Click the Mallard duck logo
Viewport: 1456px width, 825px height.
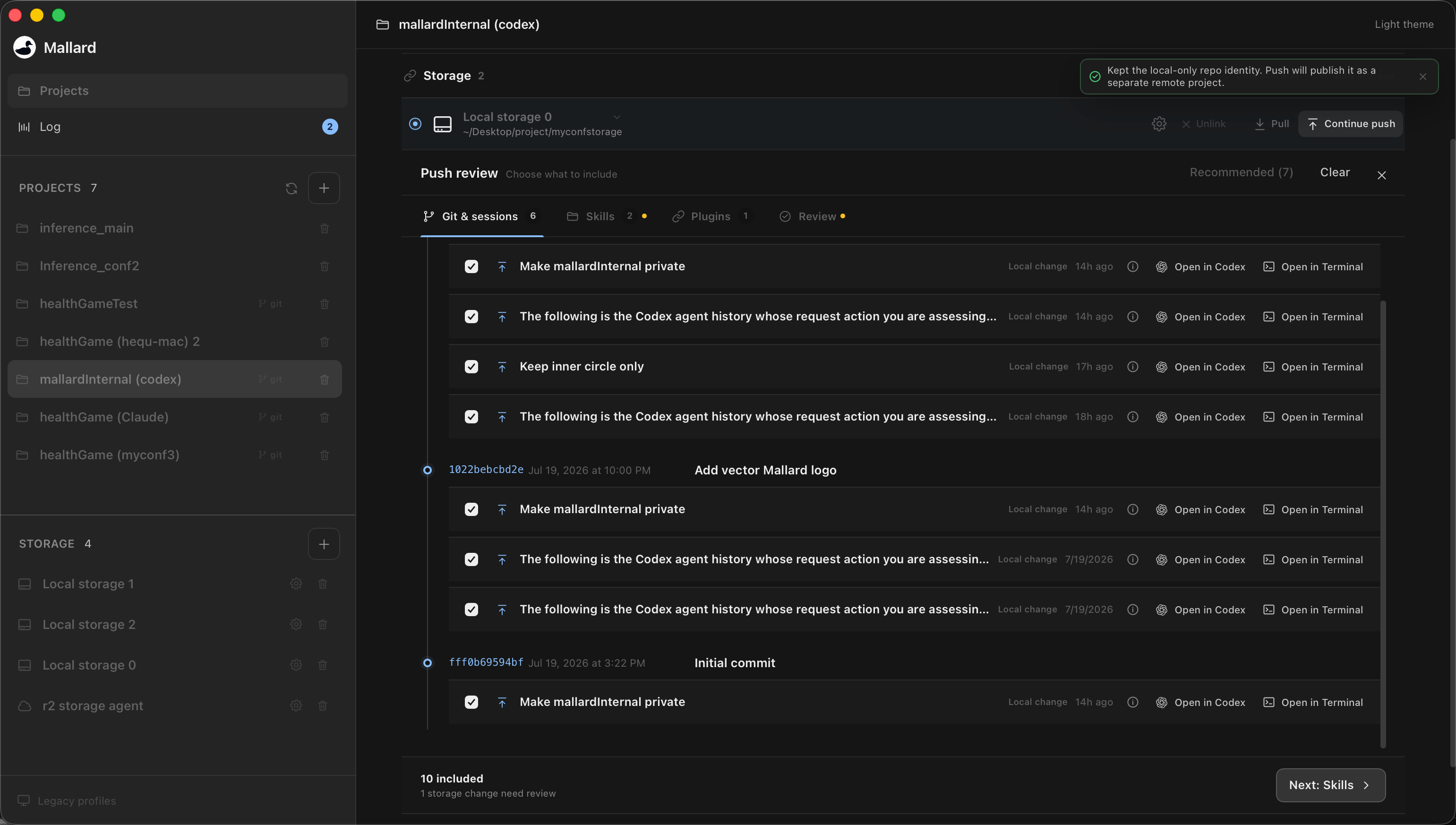tap(25, 48)
